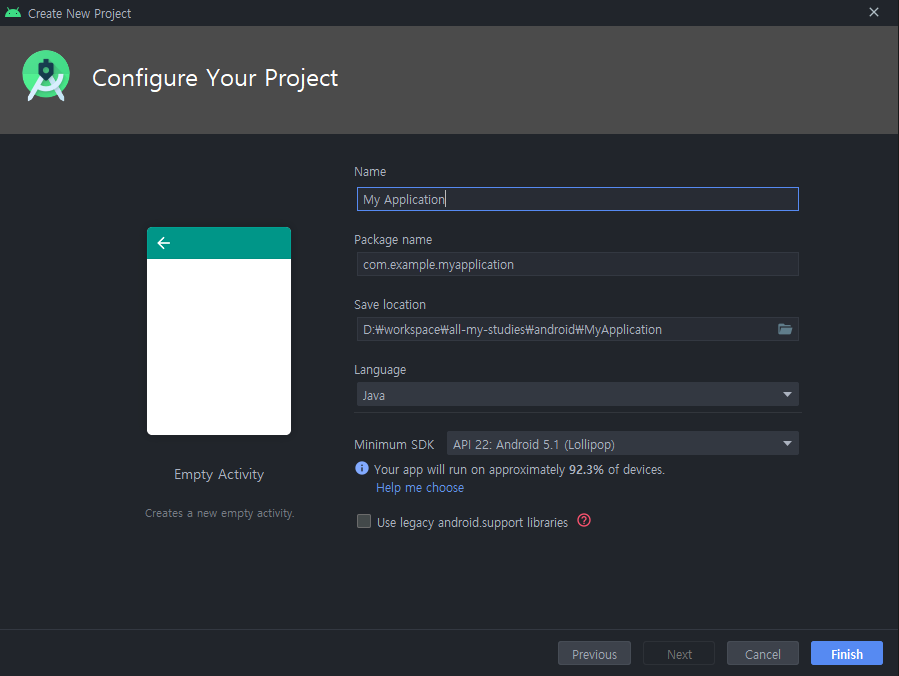Viewport: 899px width, 676px height.
Task: Click the Empty Activity preview thumbnail
Action: pyautogui.click(x=219, y=331)
